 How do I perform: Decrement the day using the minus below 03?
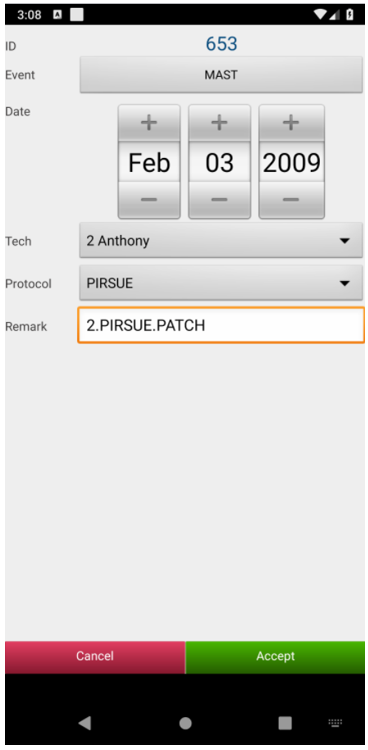[x=219, y=199]
